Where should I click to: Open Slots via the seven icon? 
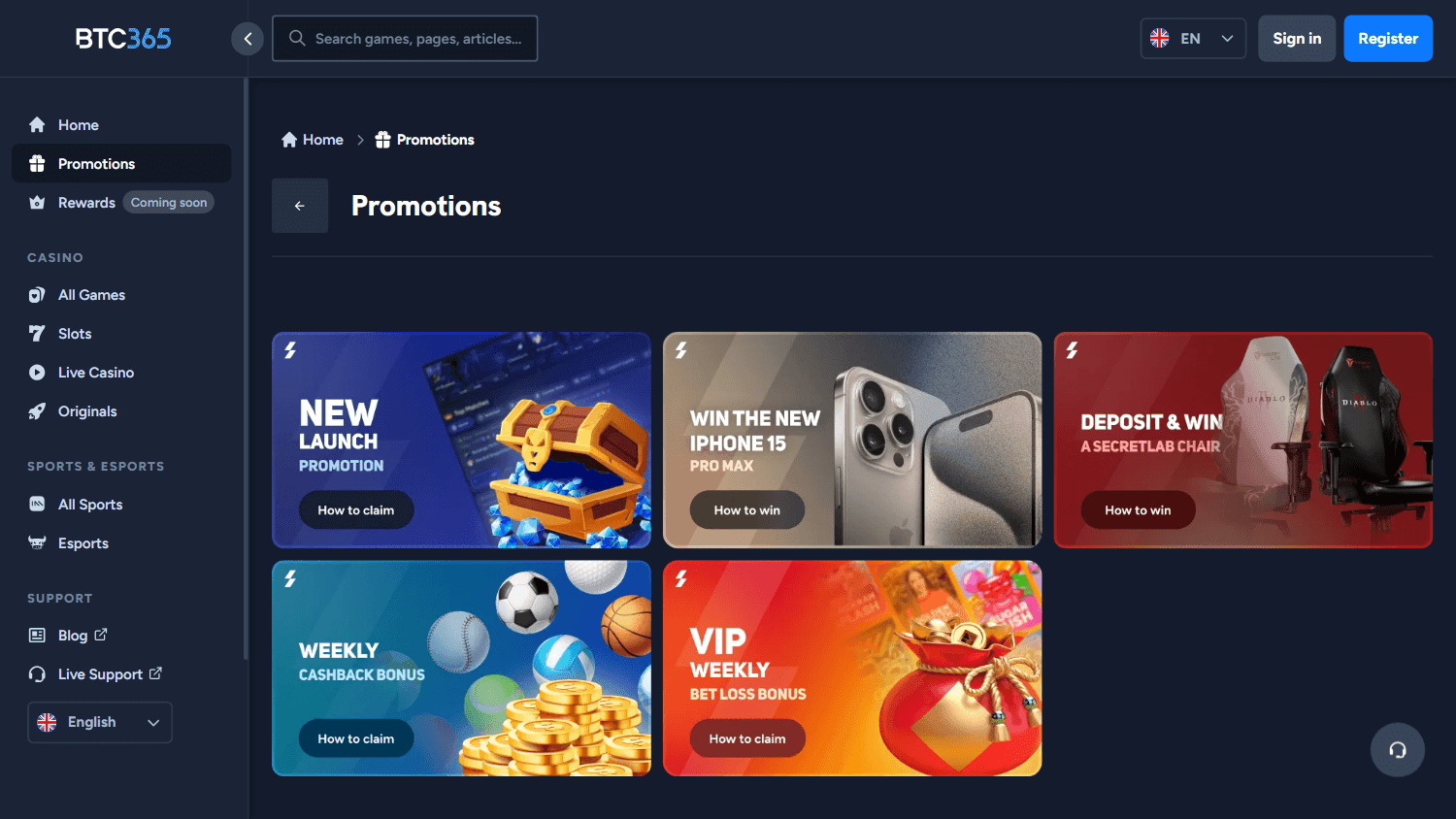[x=37, y=334]
